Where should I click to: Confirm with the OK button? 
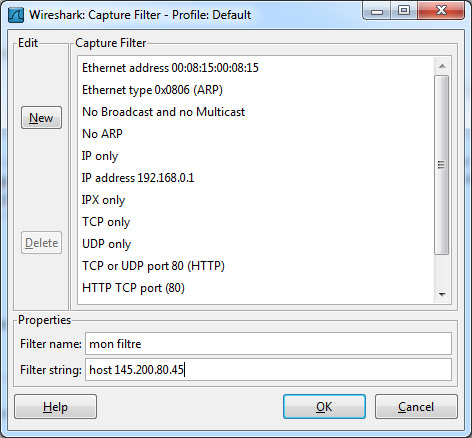[324, 407]
